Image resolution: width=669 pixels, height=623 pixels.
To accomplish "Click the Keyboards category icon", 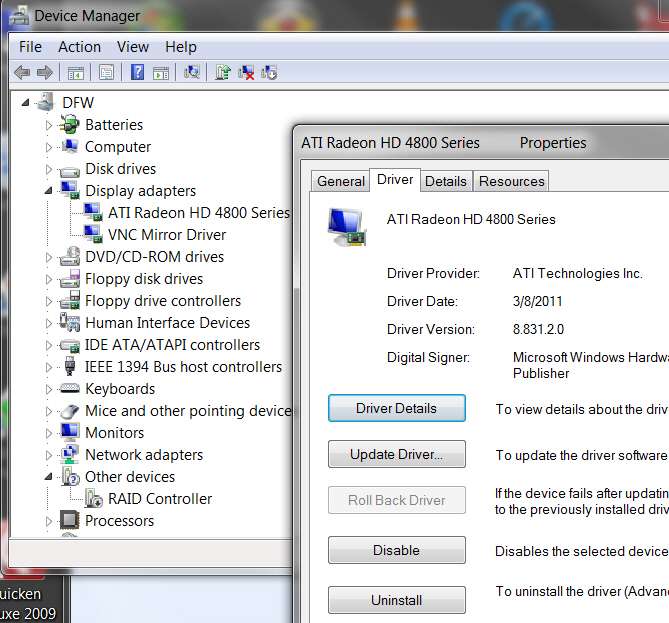I will (x=70, y=389).
